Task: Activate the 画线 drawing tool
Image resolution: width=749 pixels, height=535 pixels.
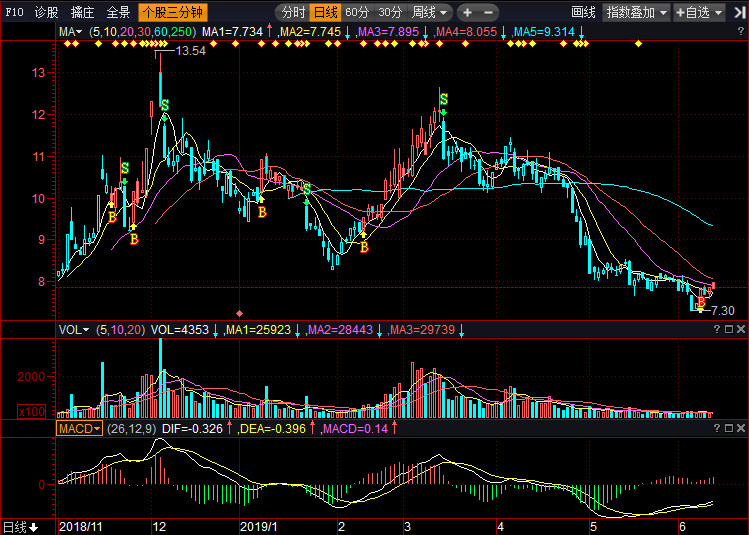Action: point(583,12)
